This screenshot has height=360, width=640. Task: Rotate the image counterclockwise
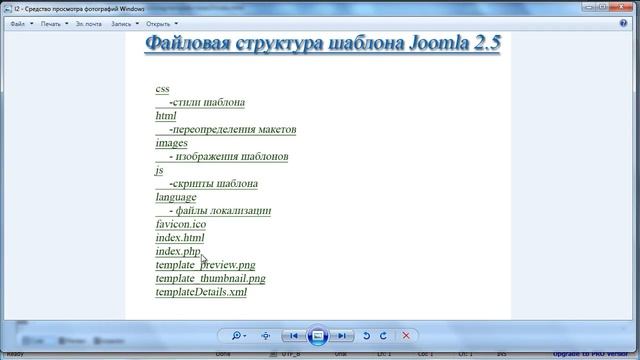367,336
